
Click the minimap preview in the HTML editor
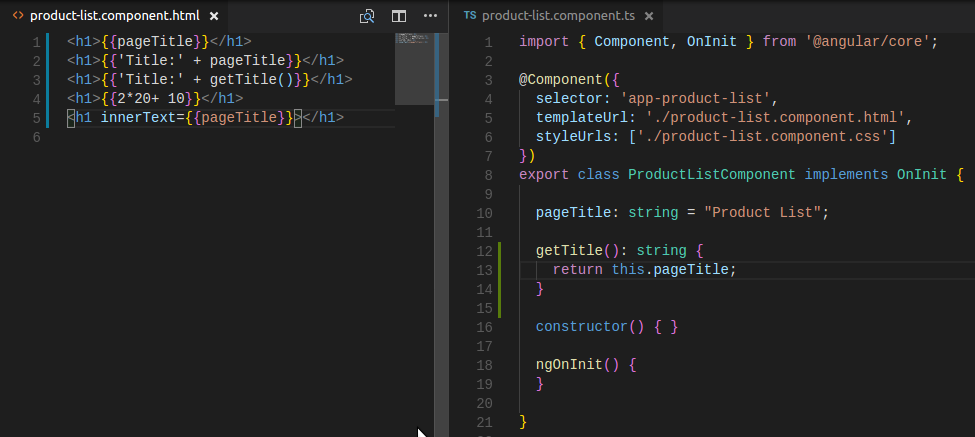pos(414,68)
